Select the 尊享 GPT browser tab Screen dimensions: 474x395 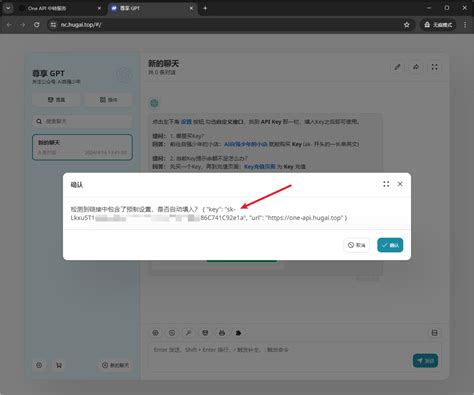152,8
